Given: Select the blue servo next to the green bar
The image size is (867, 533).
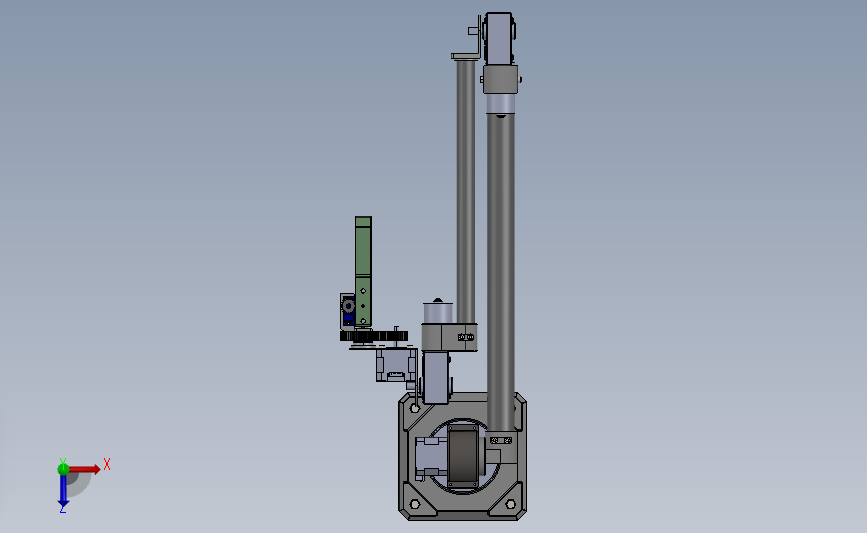Looking at the screenshot, I should pyautogui.click(x=348, y=311).
